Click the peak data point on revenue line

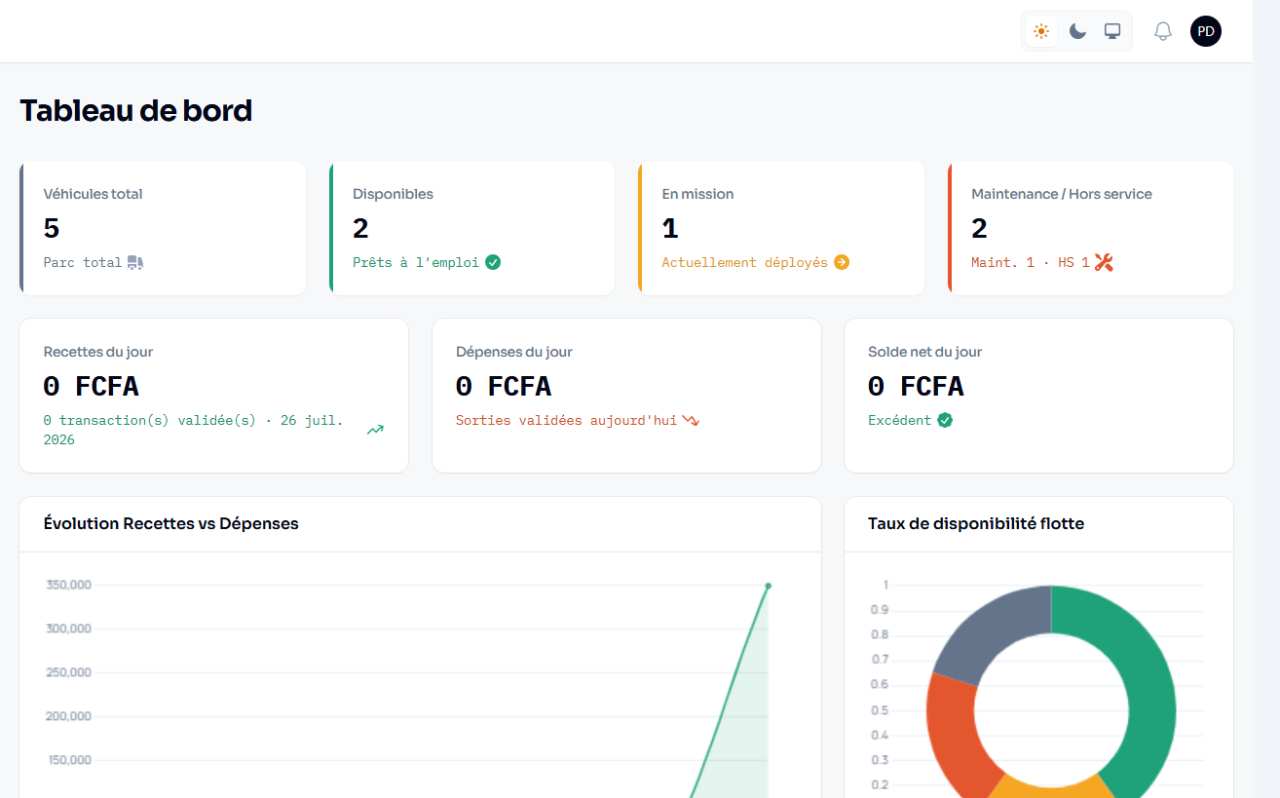point(768,586)
